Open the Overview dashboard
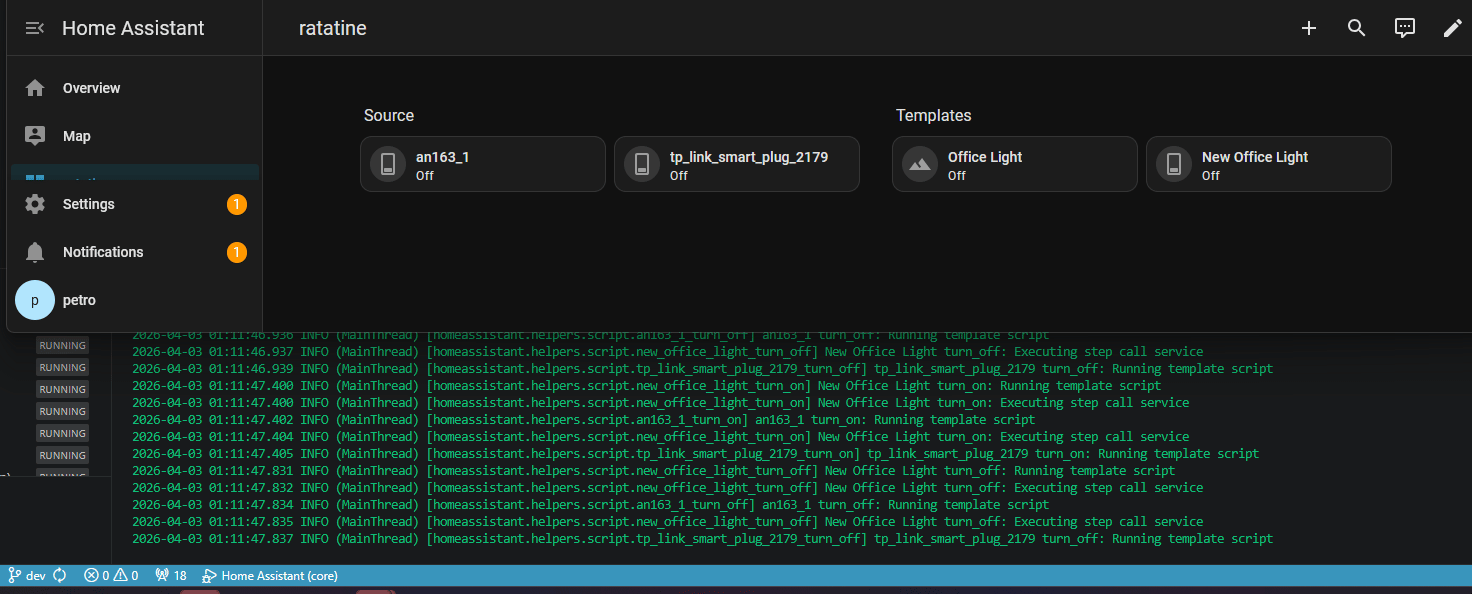1472x594 pixels. (x=135, y=88)
